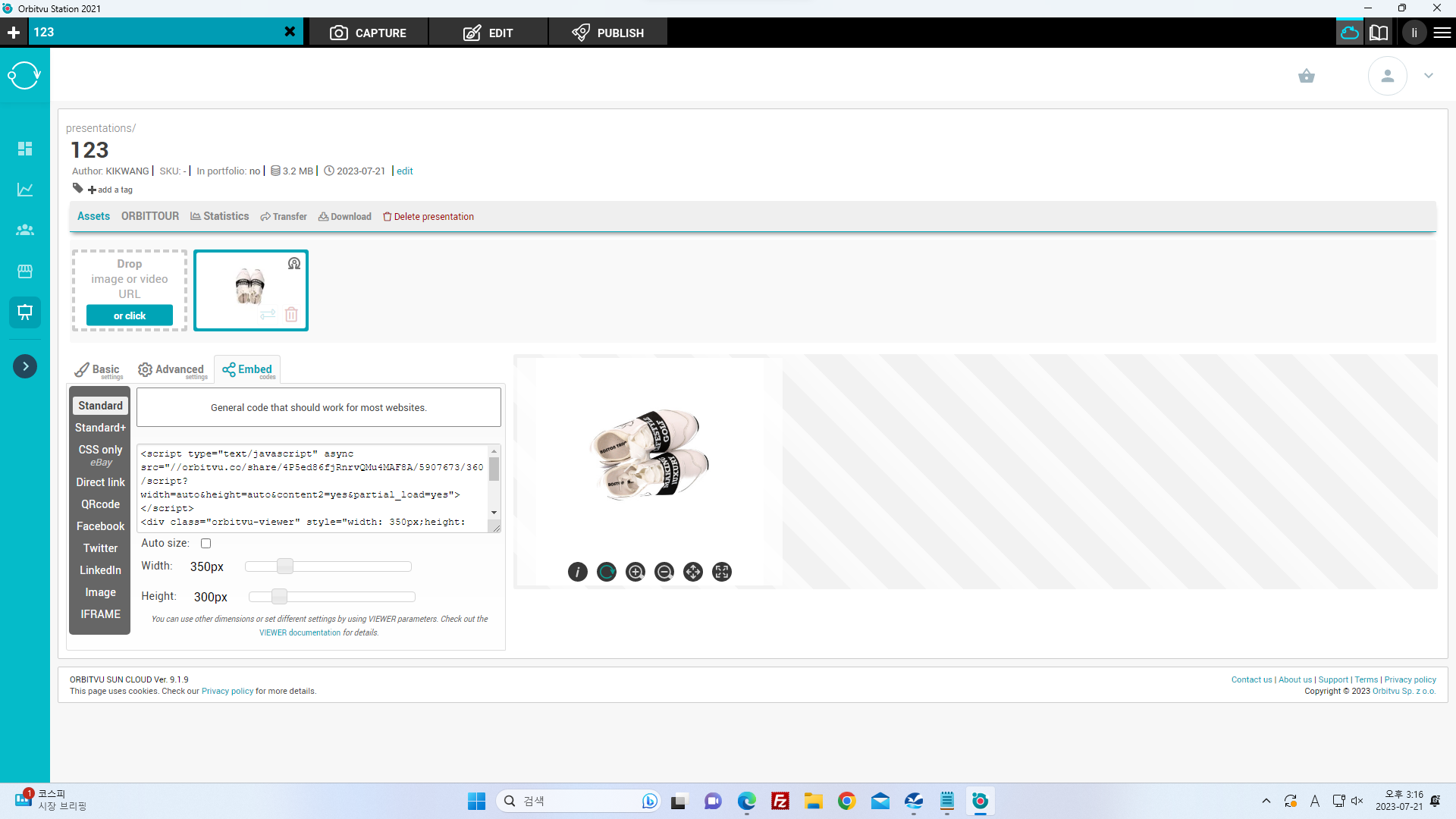1456x819 pixels.
Task: Open the Windows Start menu
Action: 476,801
